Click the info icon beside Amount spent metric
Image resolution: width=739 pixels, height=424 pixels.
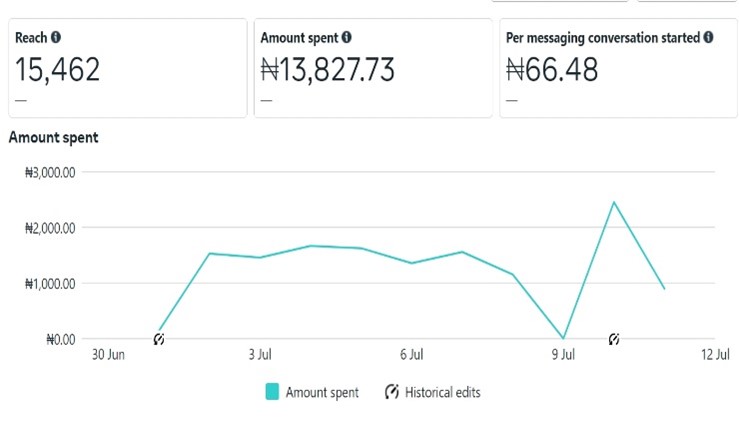(x=346, y=37)
